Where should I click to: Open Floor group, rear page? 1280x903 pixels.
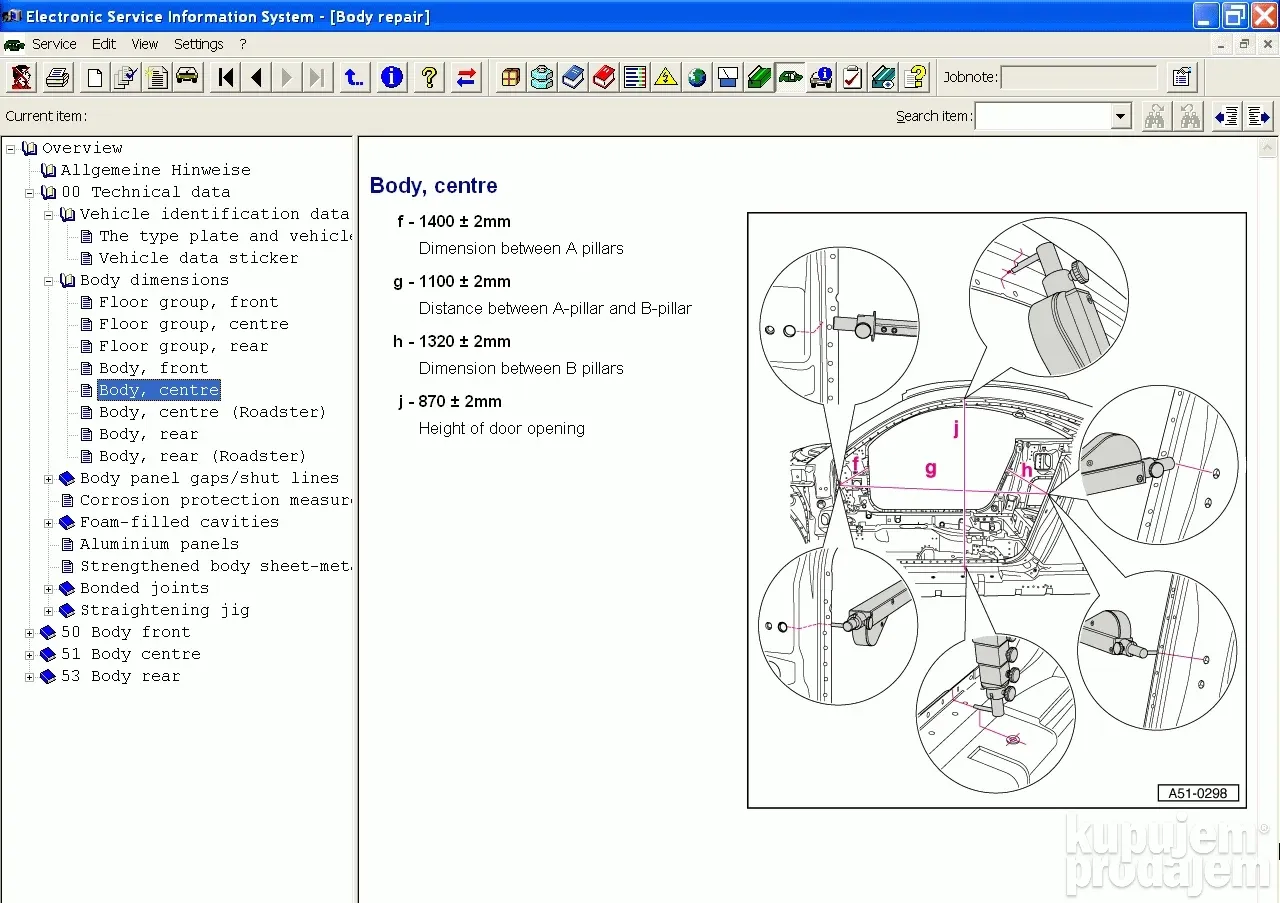183,346
